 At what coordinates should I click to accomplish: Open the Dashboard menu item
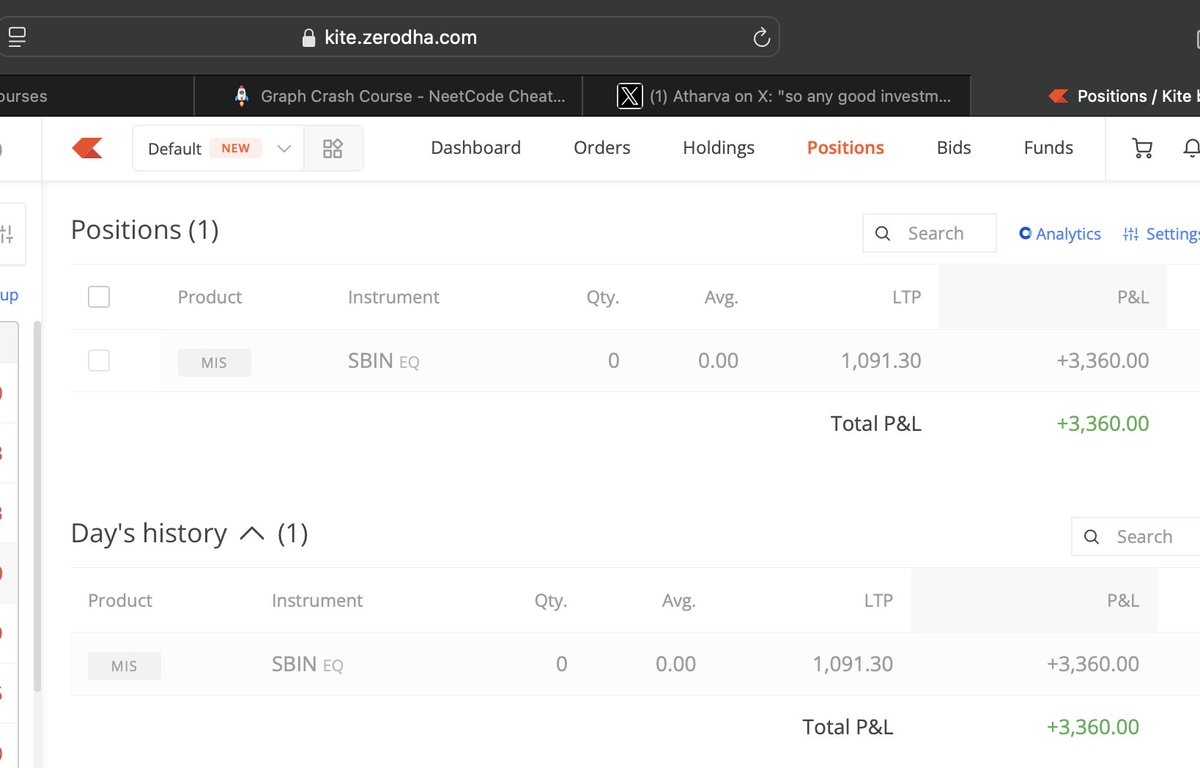(x=476, y=148)
